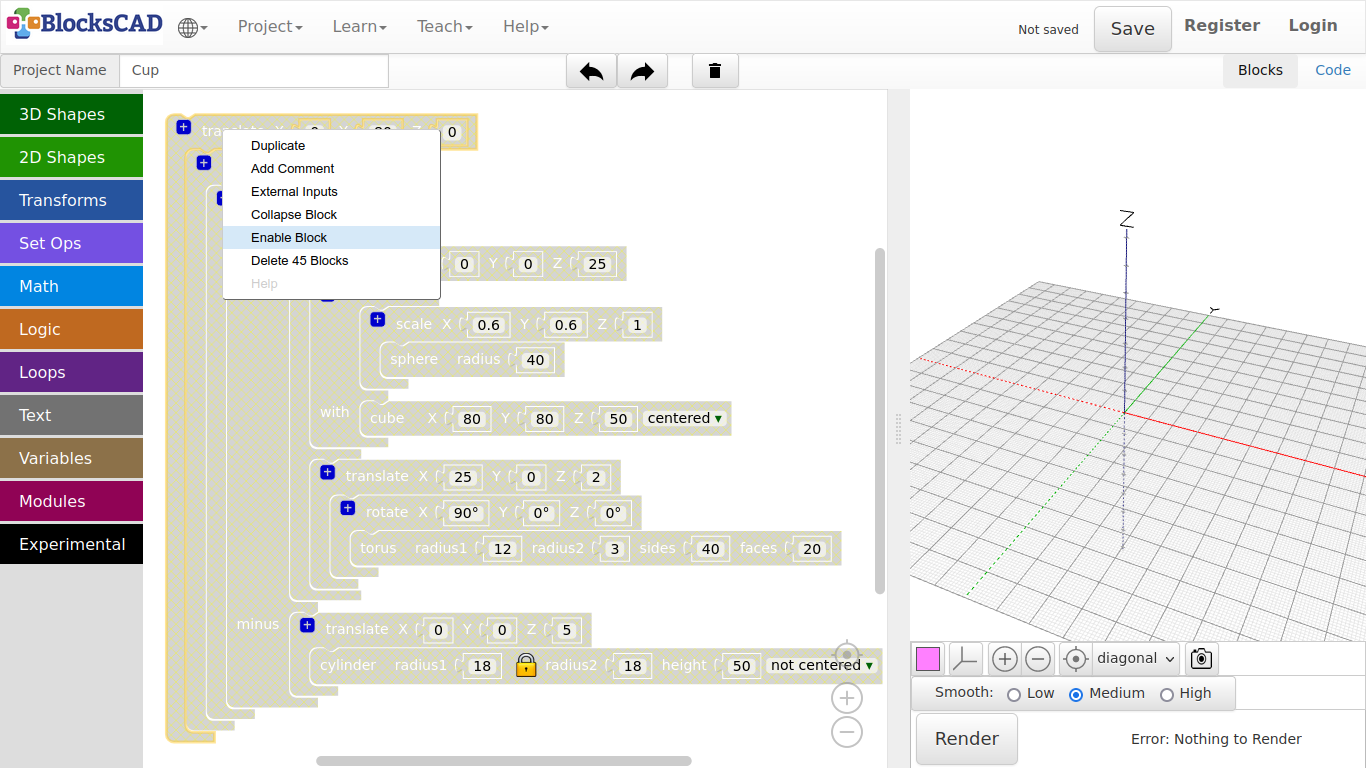Click the redo arrow button
The height and width of the screenshot is (768, 1366).
642,71
